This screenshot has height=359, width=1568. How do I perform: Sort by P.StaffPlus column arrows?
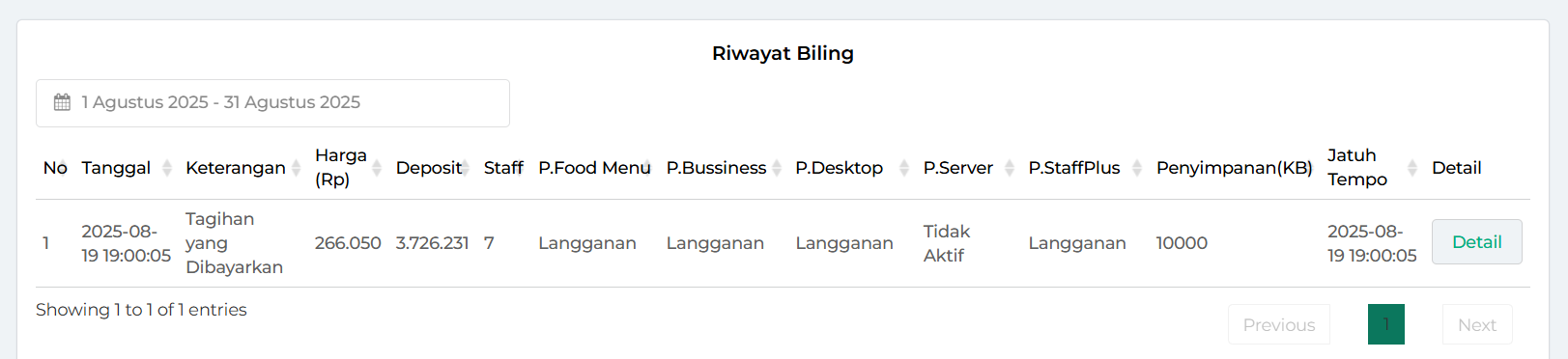[1137, 168]
